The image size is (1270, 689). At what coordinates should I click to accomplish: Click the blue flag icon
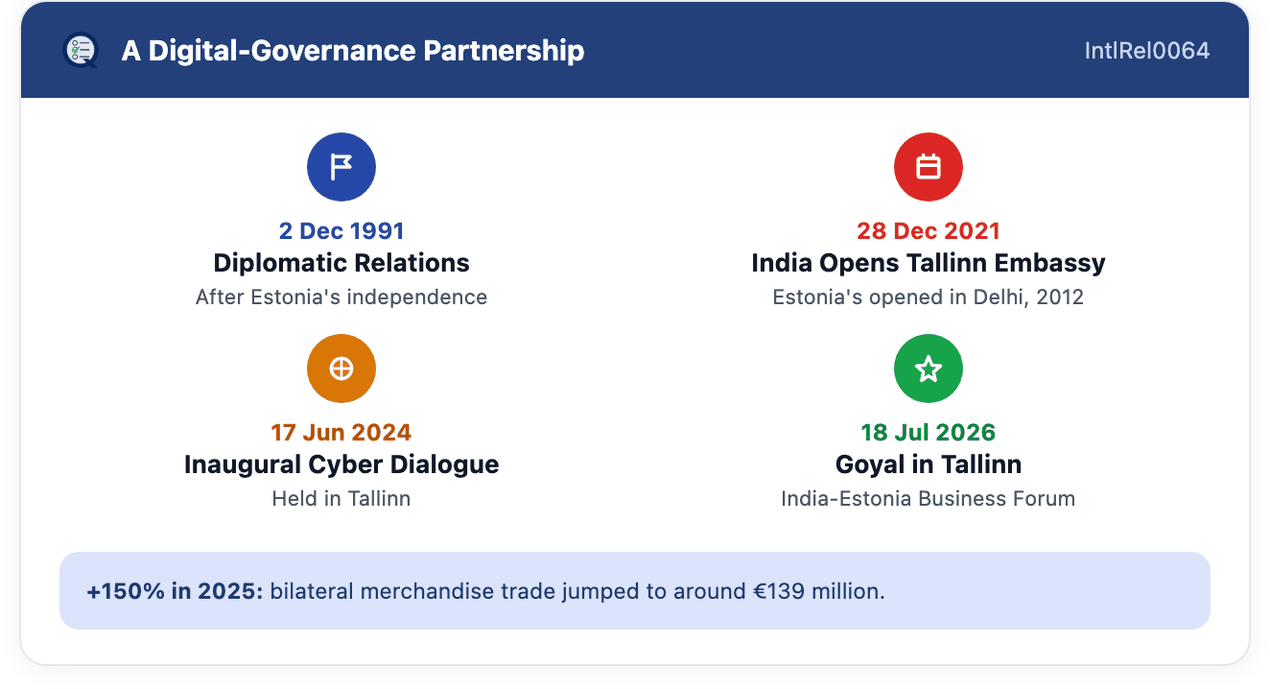pos(341,167)
